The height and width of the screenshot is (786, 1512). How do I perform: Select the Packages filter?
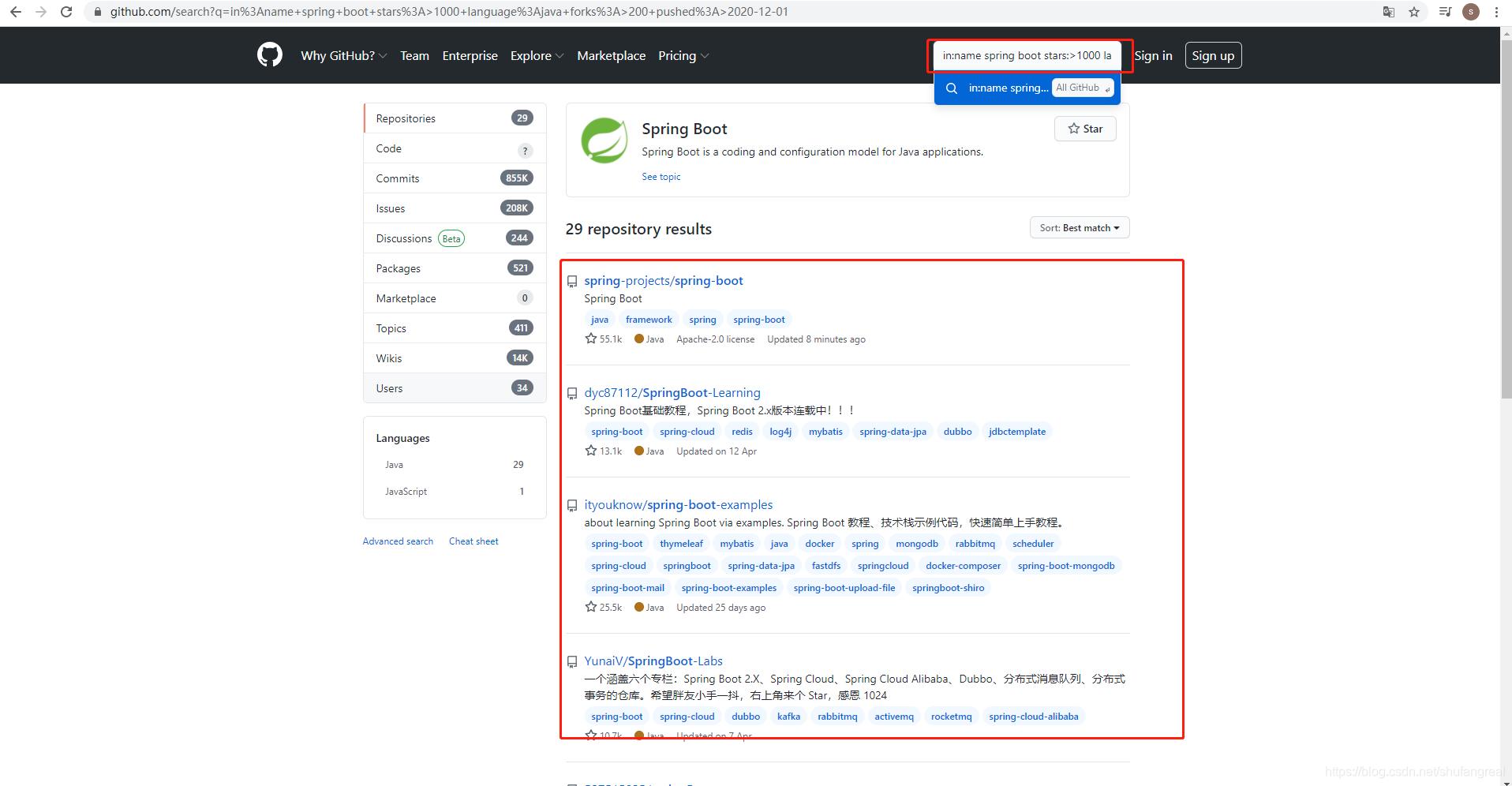coord(455,268)
